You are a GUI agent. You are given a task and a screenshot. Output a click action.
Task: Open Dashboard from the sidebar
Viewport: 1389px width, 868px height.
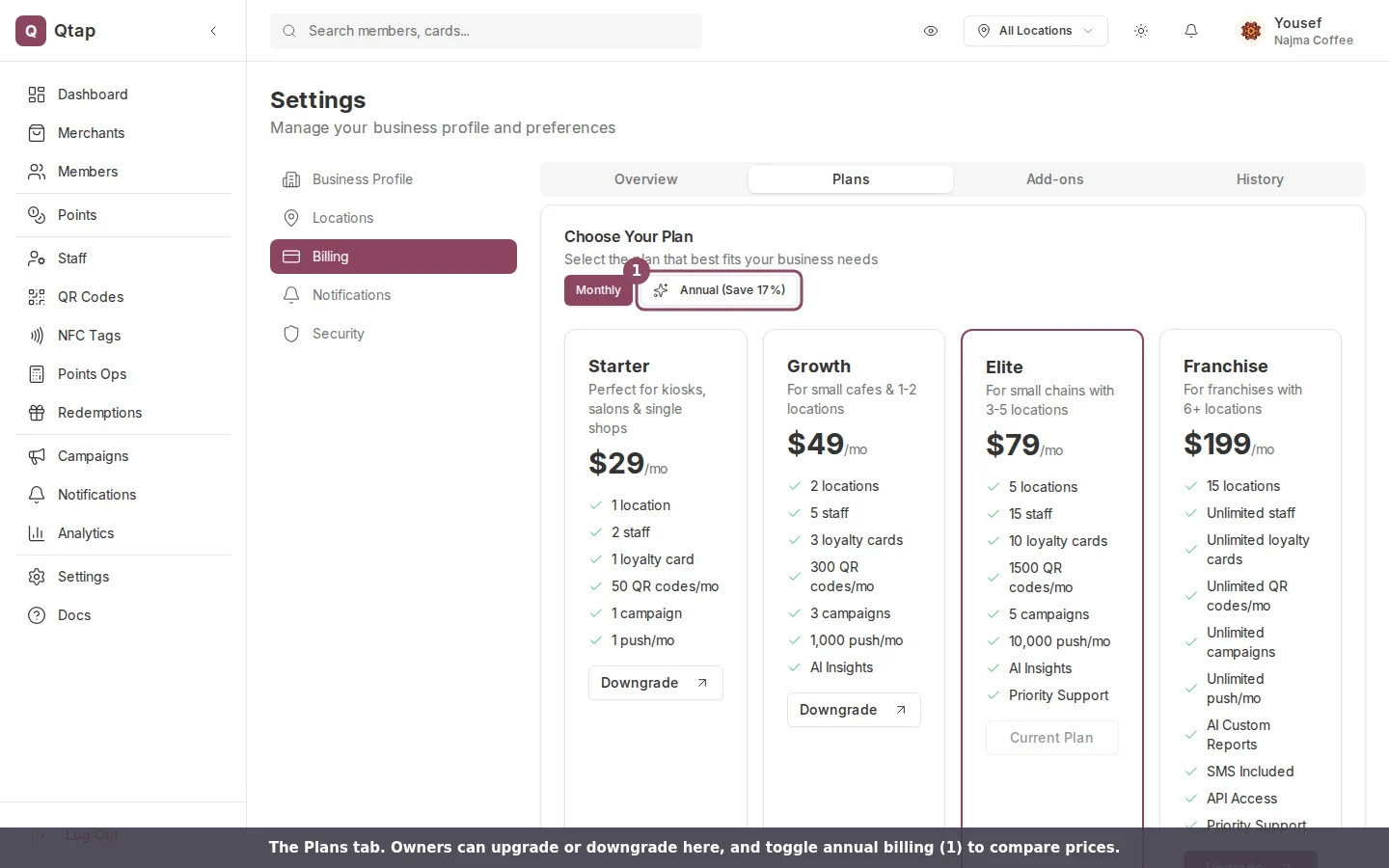pyautogui.click(x=123, y=95)
